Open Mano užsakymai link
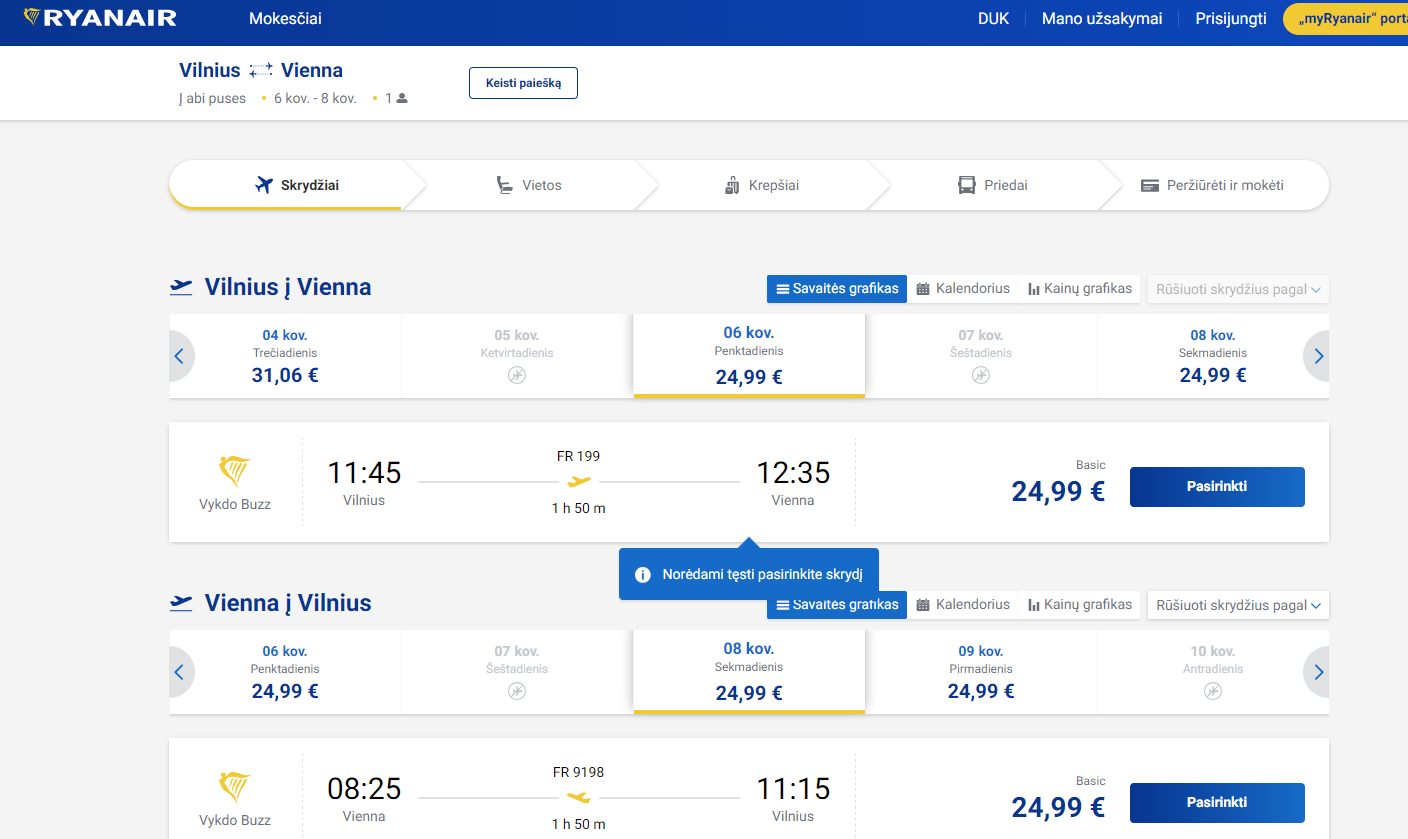The width and height of the screenshot is (1408, 839). 1101,19
